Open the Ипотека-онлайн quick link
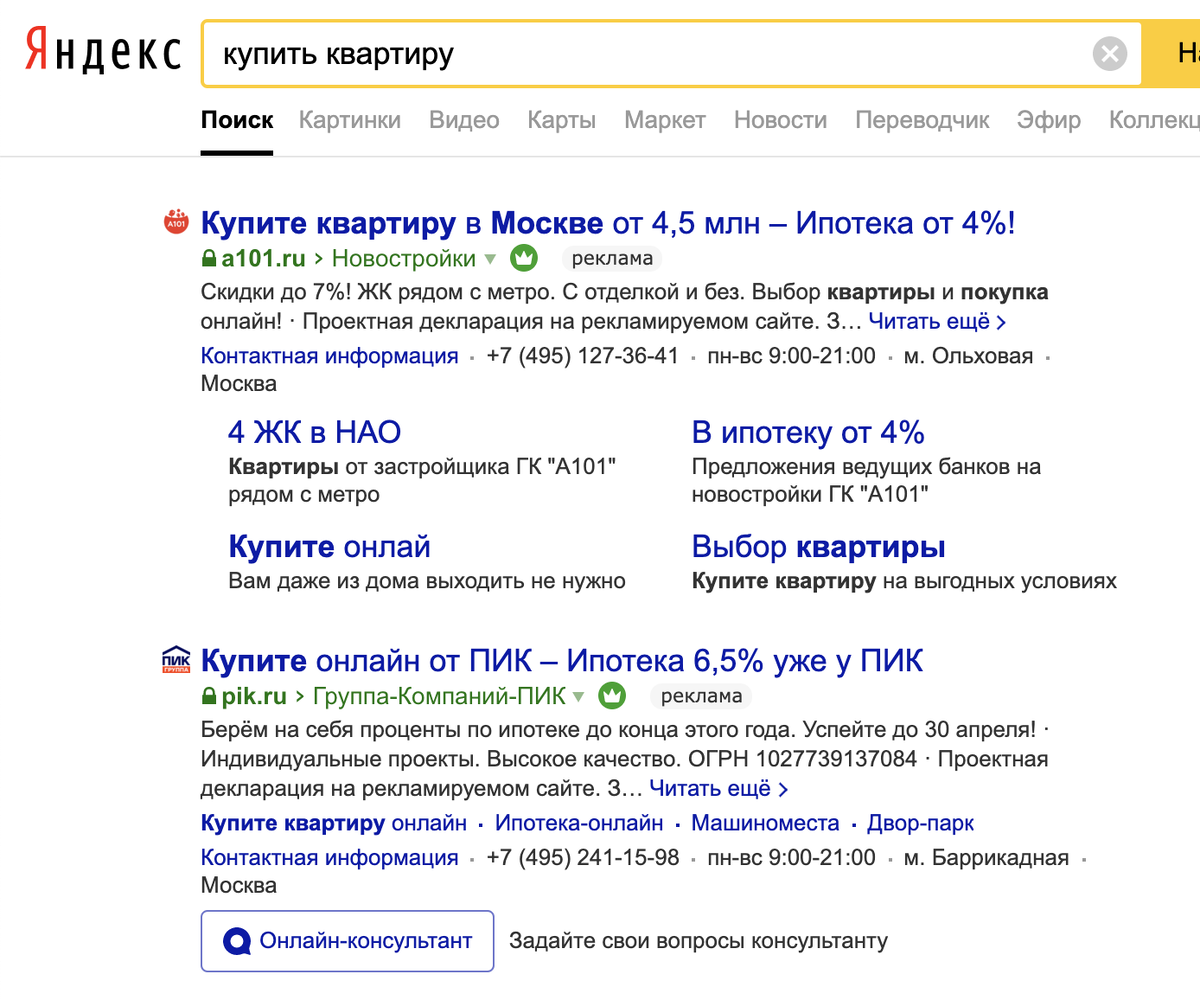This screenshot has height=1000, width=1200. pyautogui.click(x=579, y=824)
